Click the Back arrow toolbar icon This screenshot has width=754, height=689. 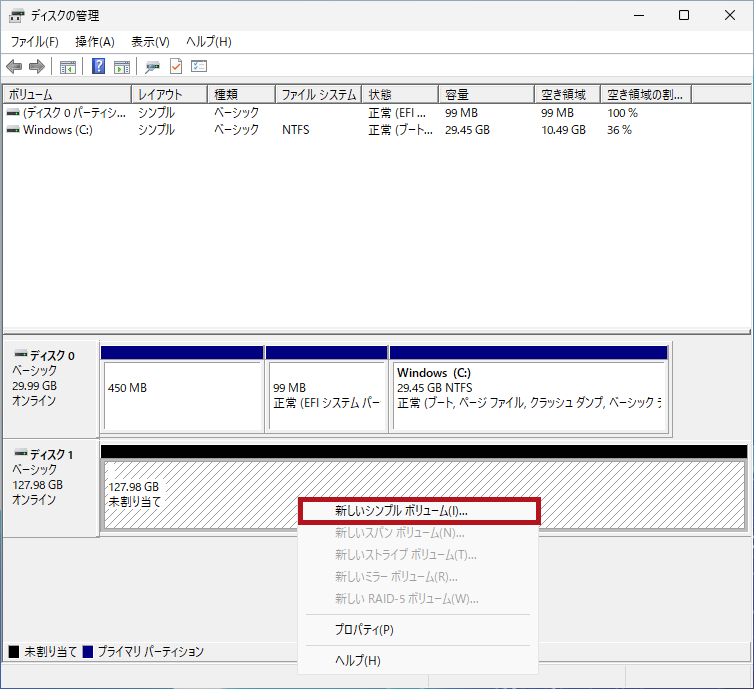[x=14, y=67]
